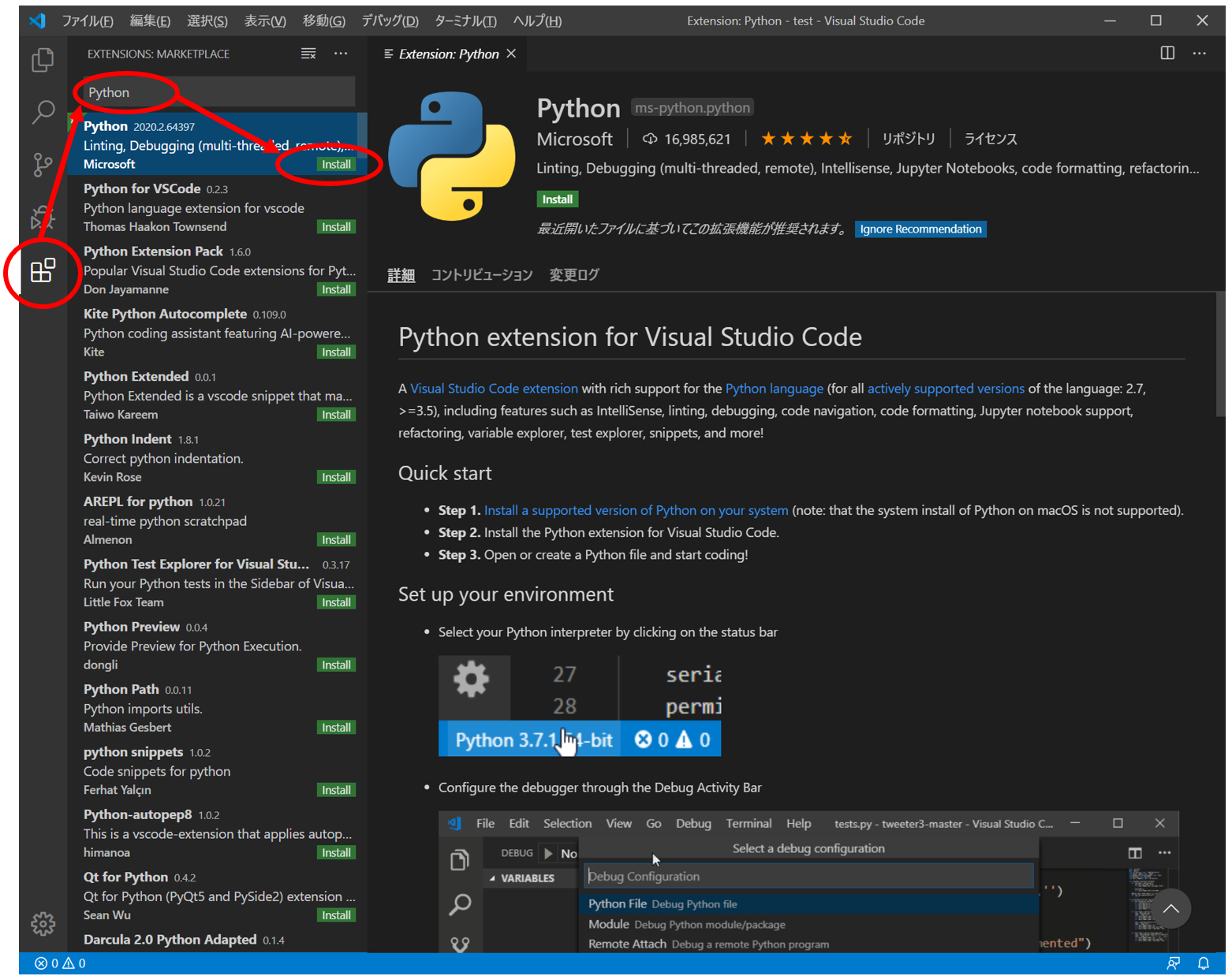Open the デバッグ(D) menu
Viewport: 1232px width, 976px height.
(x=390, y=20)
